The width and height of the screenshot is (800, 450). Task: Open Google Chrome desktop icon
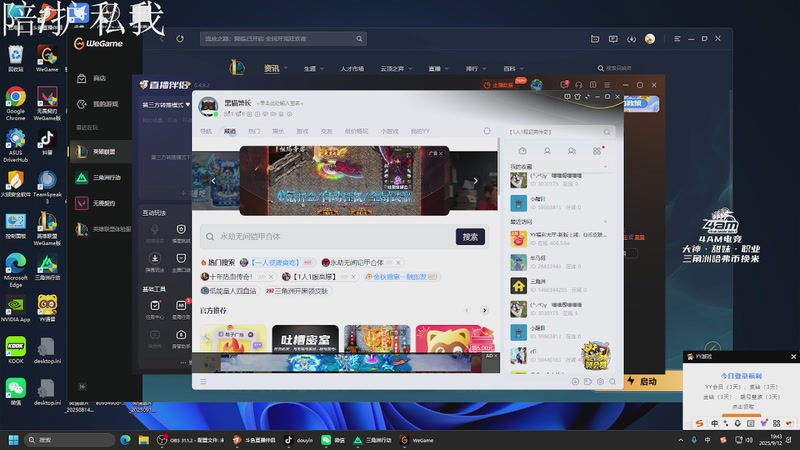pos(16,104)
